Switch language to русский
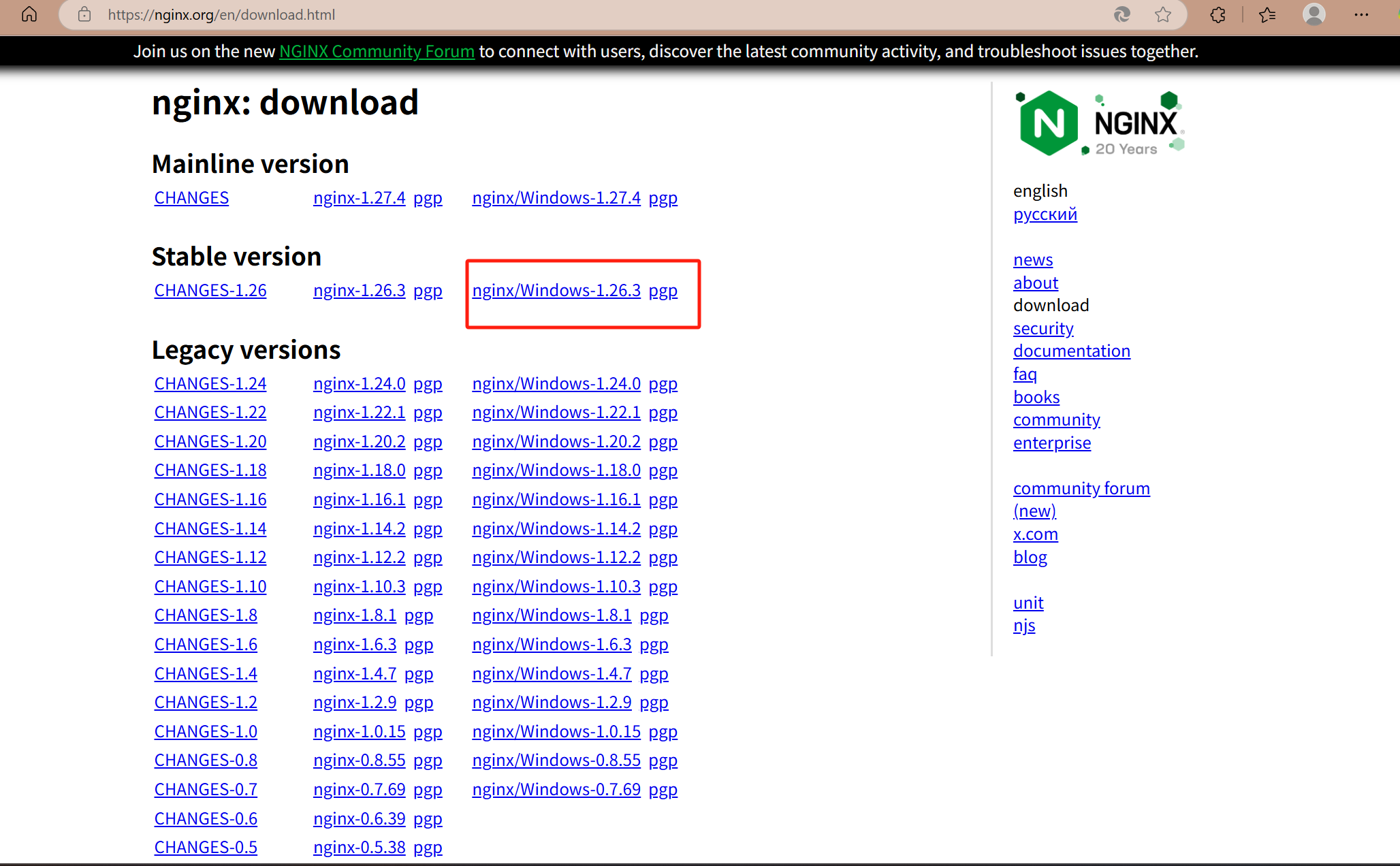1400x866 pixels. [x=1045, y=214]
